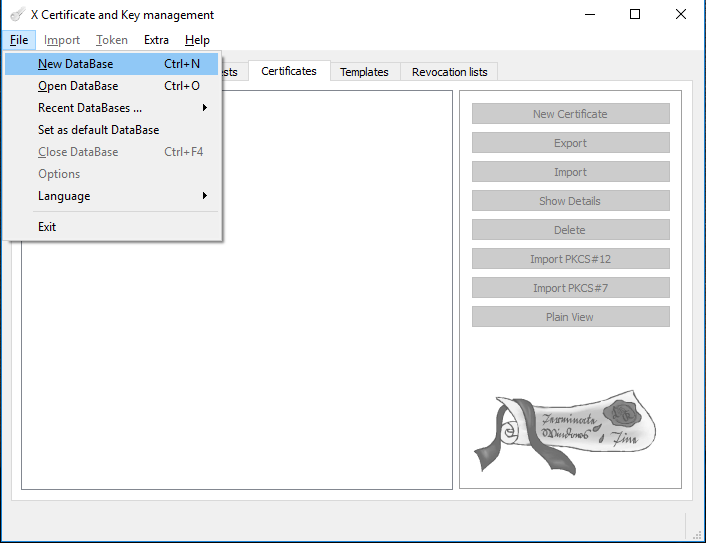
Task: Click the Show Details button
Action: point(570,201)
